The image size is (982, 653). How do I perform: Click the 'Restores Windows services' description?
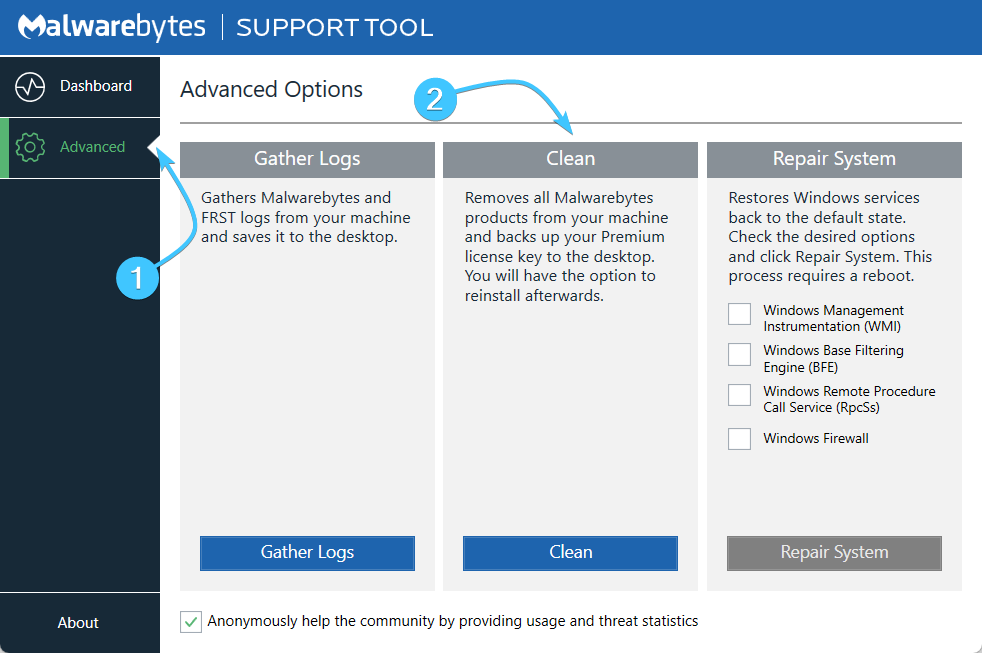830,237
